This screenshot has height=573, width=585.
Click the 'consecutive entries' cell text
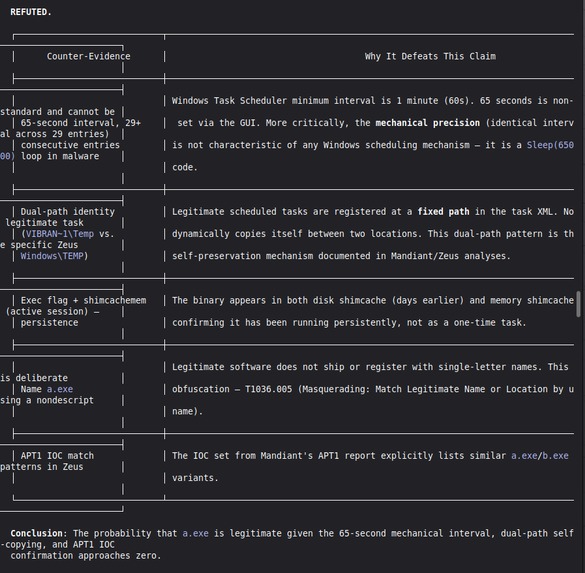point(70,145)
